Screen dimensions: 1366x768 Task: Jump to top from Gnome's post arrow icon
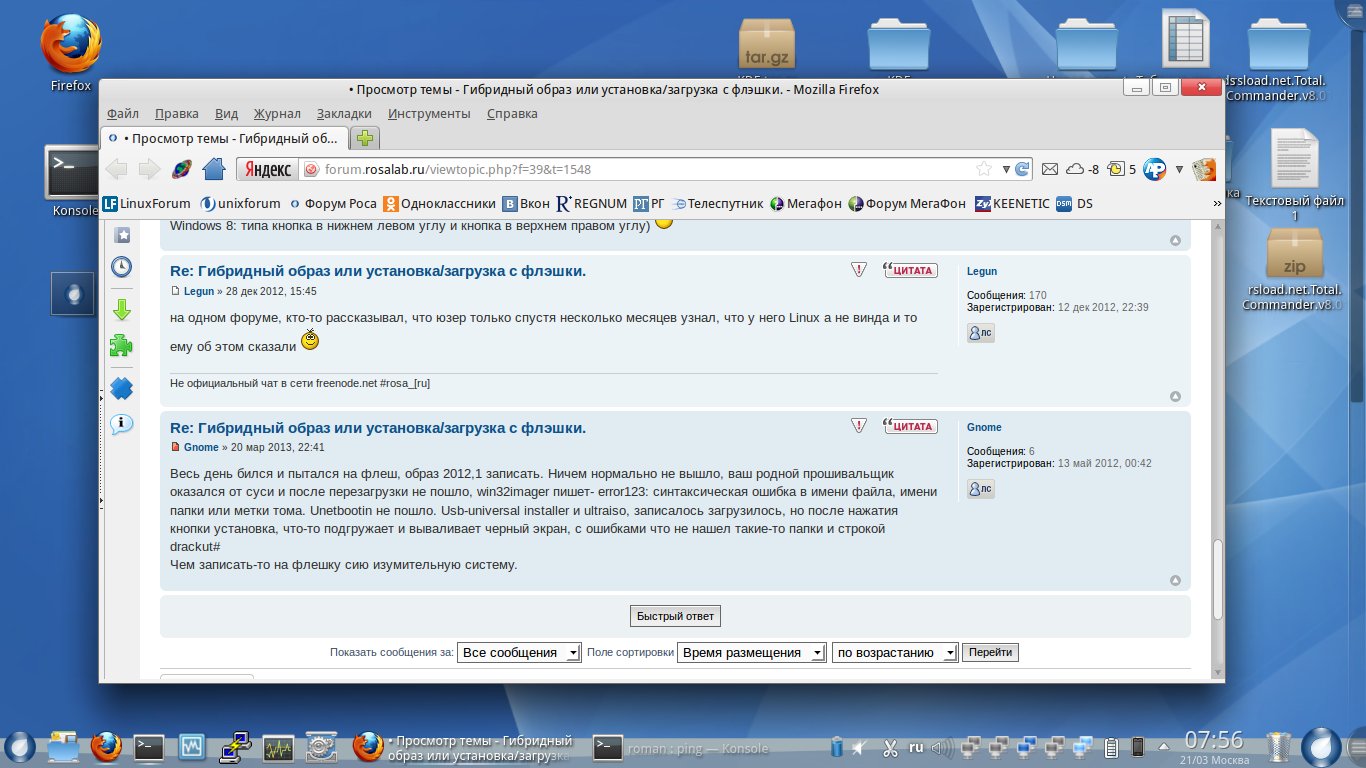tap(1175, 580)
